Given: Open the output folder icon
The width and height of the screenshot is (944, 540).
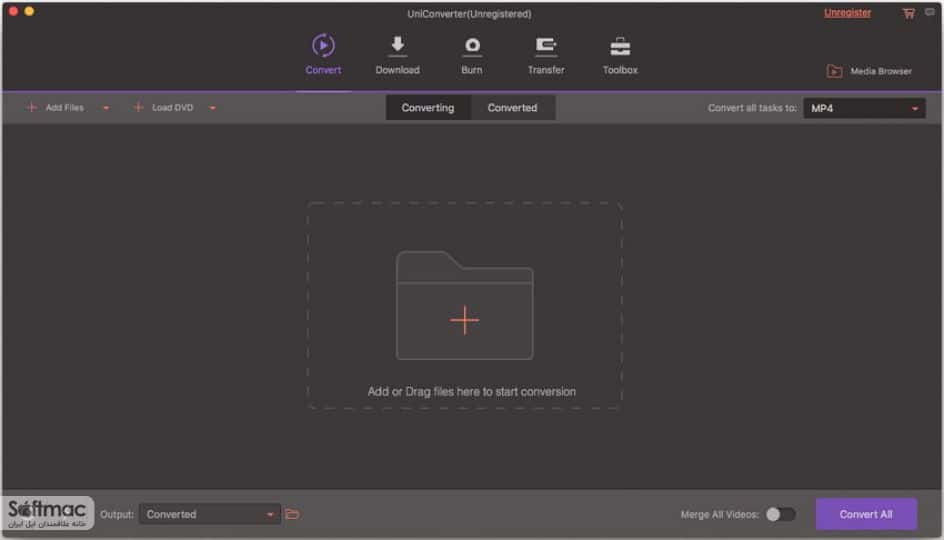Looking at the screenshot, I should pyautogui.click(x=293, y=514).
